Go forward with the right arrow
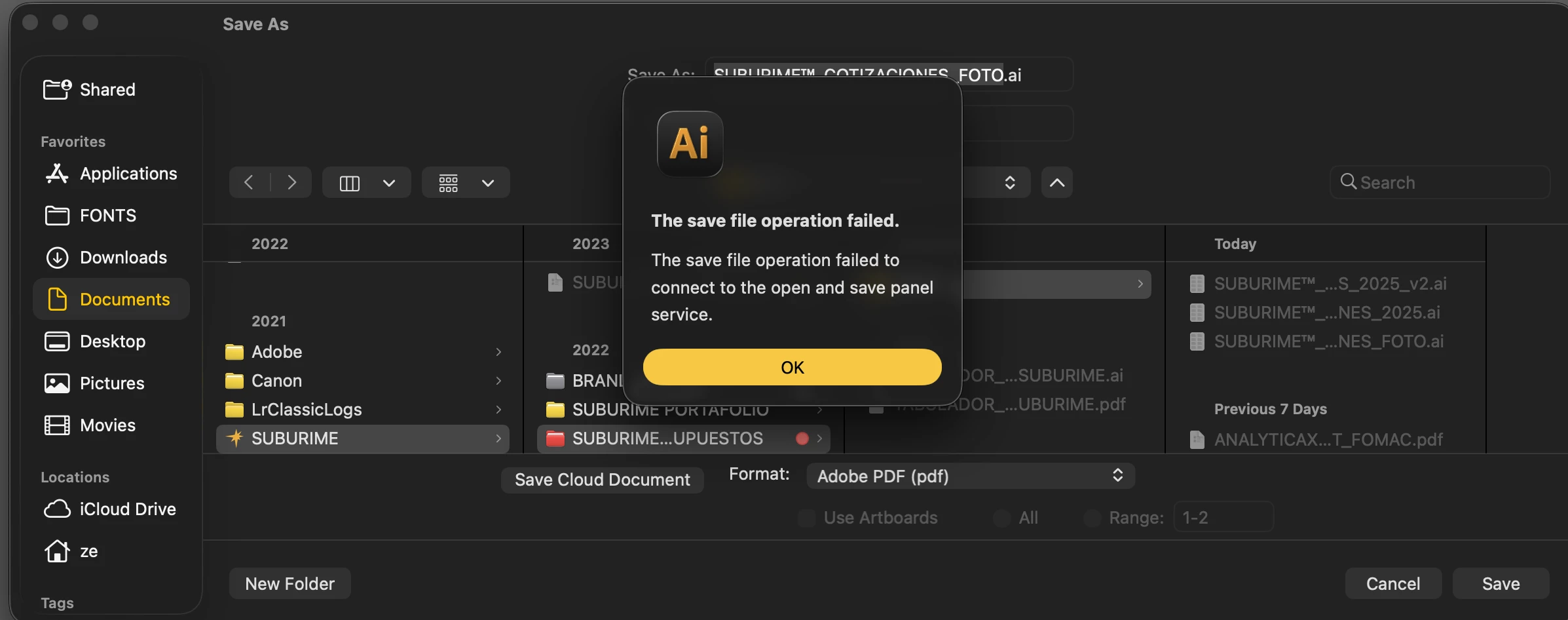 (x=291, y=182)
